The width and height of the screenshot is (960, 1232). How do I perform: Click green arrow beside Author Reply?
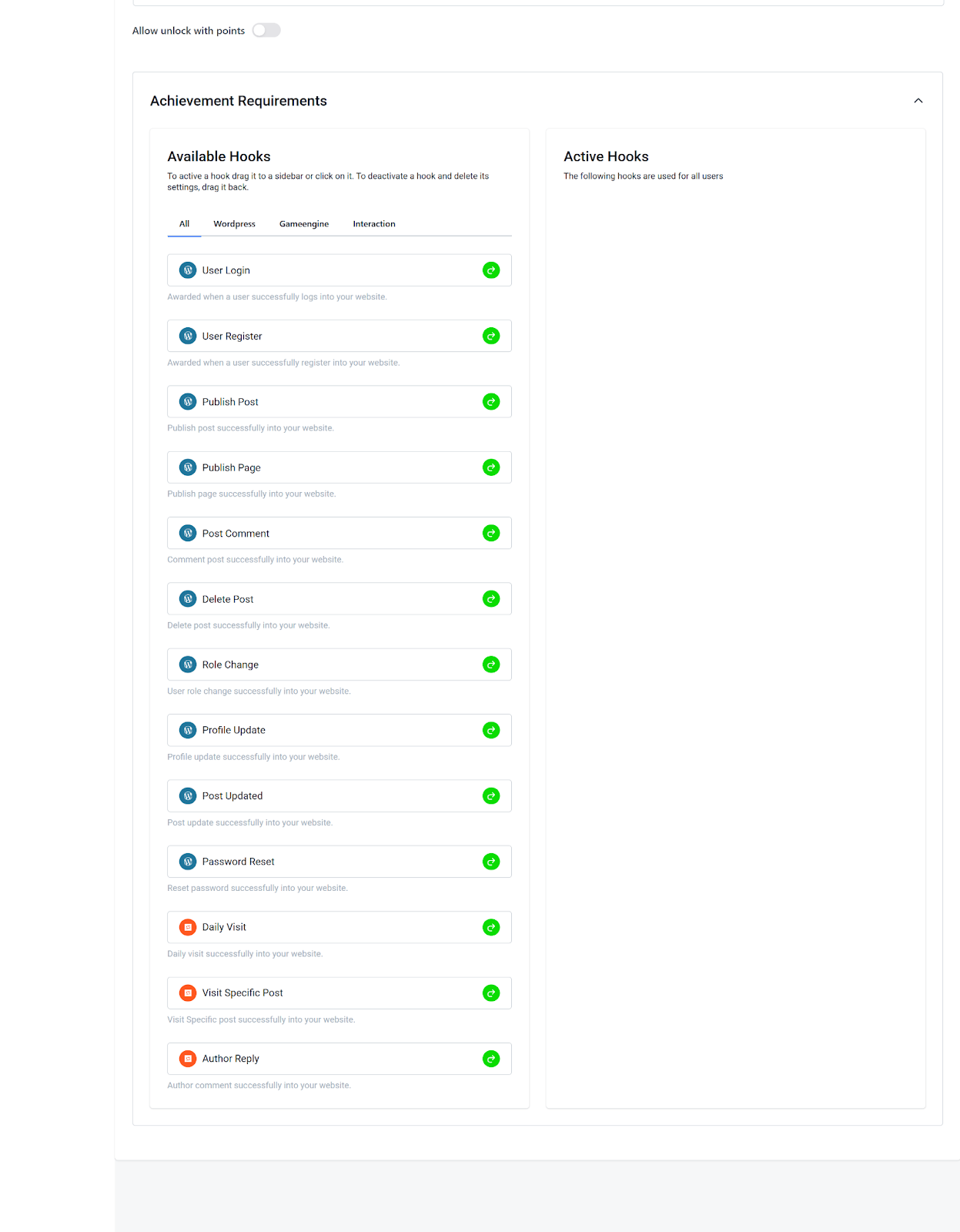[491, 1059]
